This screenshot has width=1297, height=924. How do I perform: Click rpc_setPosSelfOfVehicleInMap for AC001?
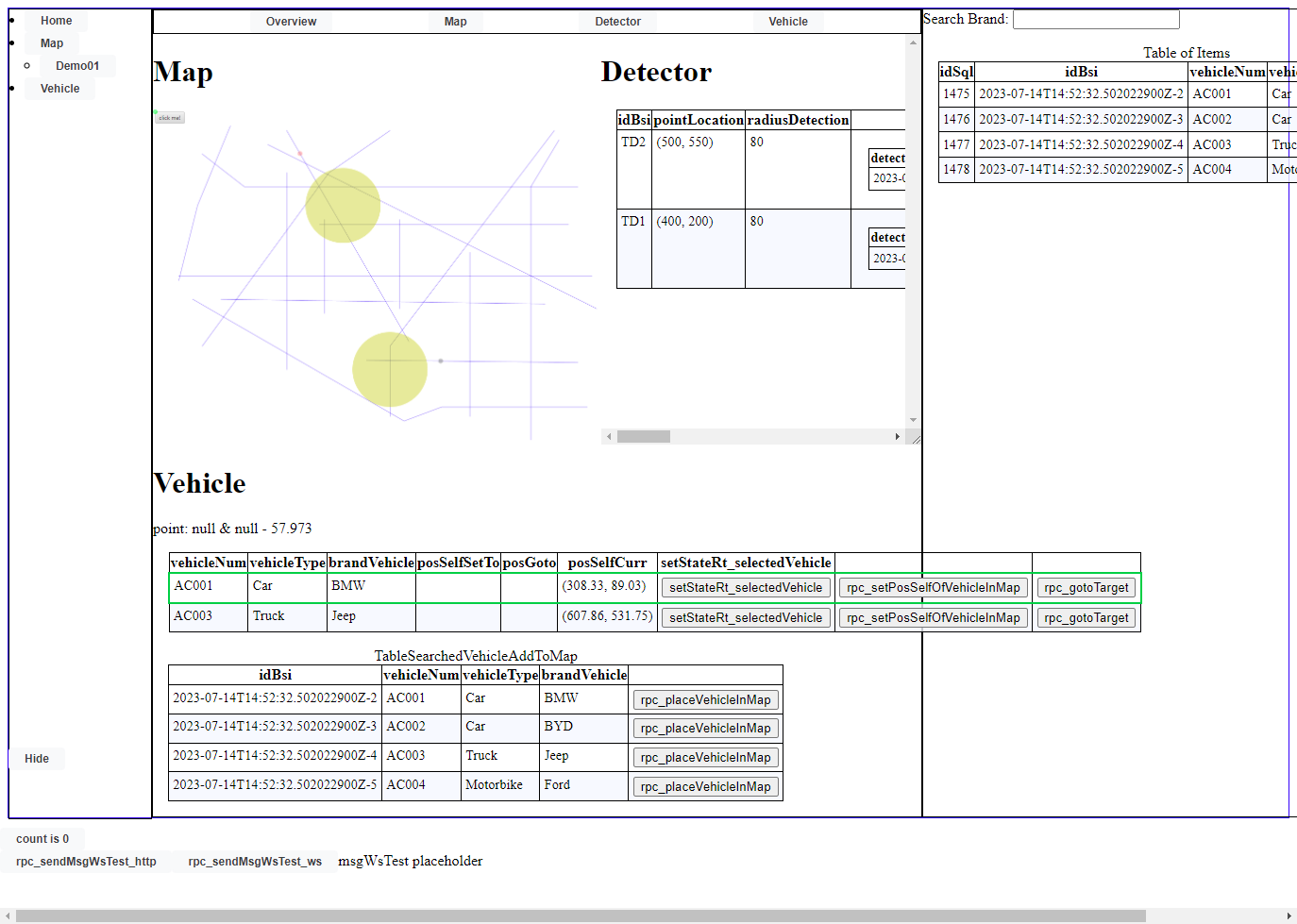point(933,588)
